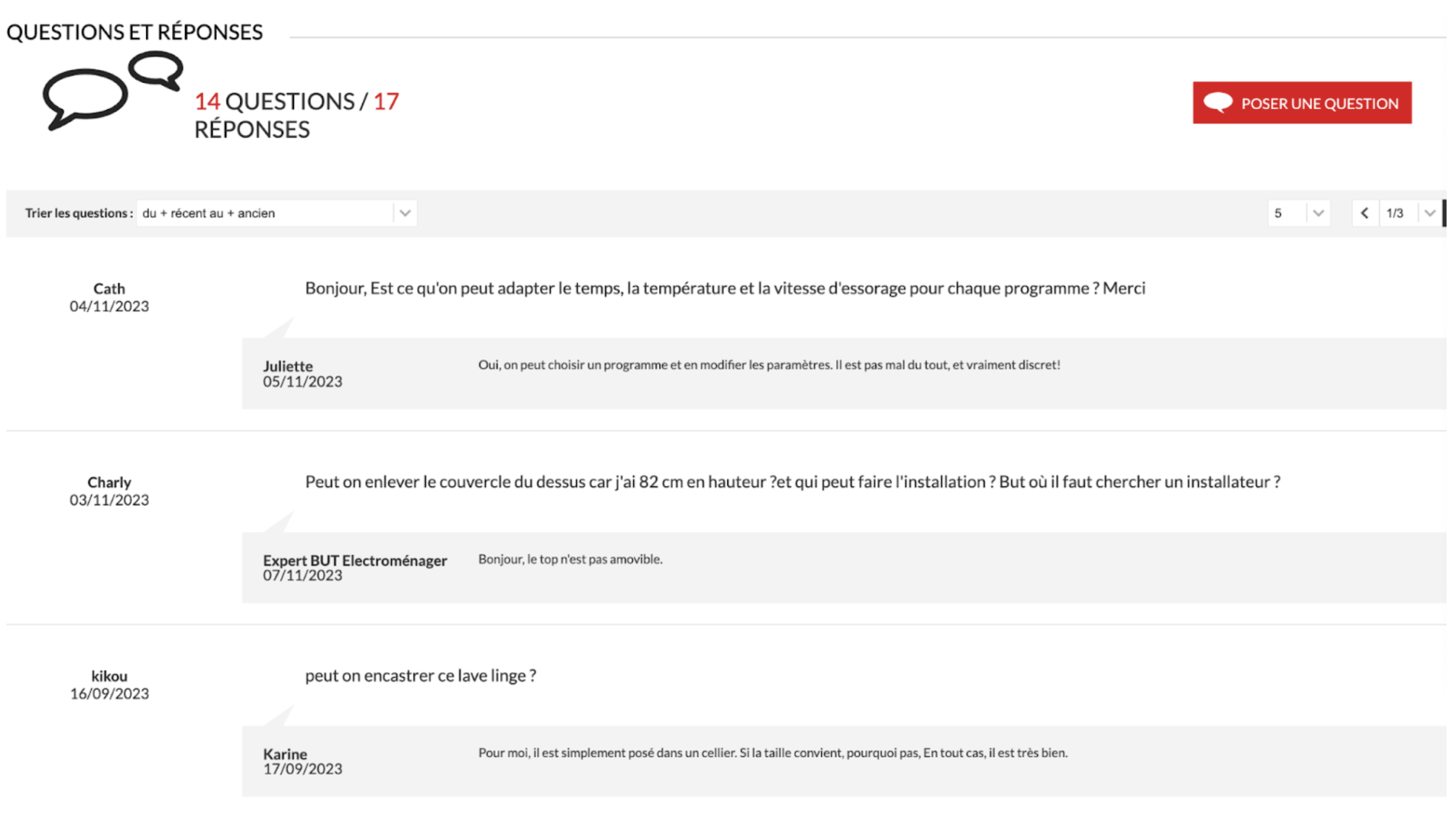Click the speech bubble icon in the red button

click(x=1218, y=103)
